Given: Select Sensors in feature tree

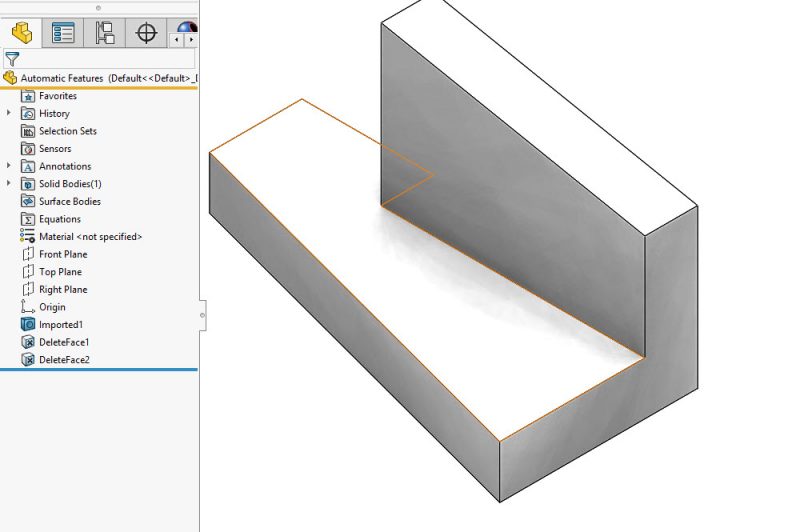Looking at the screenshot, I should [55, 149].
